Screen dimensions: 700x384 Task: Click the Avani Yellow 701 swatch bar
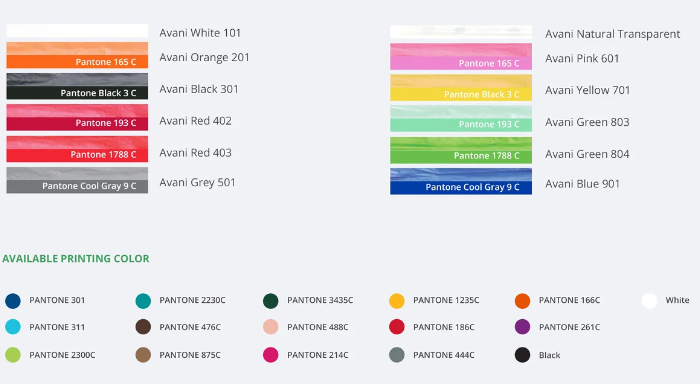pyautogui.click(x=461, y=88)
